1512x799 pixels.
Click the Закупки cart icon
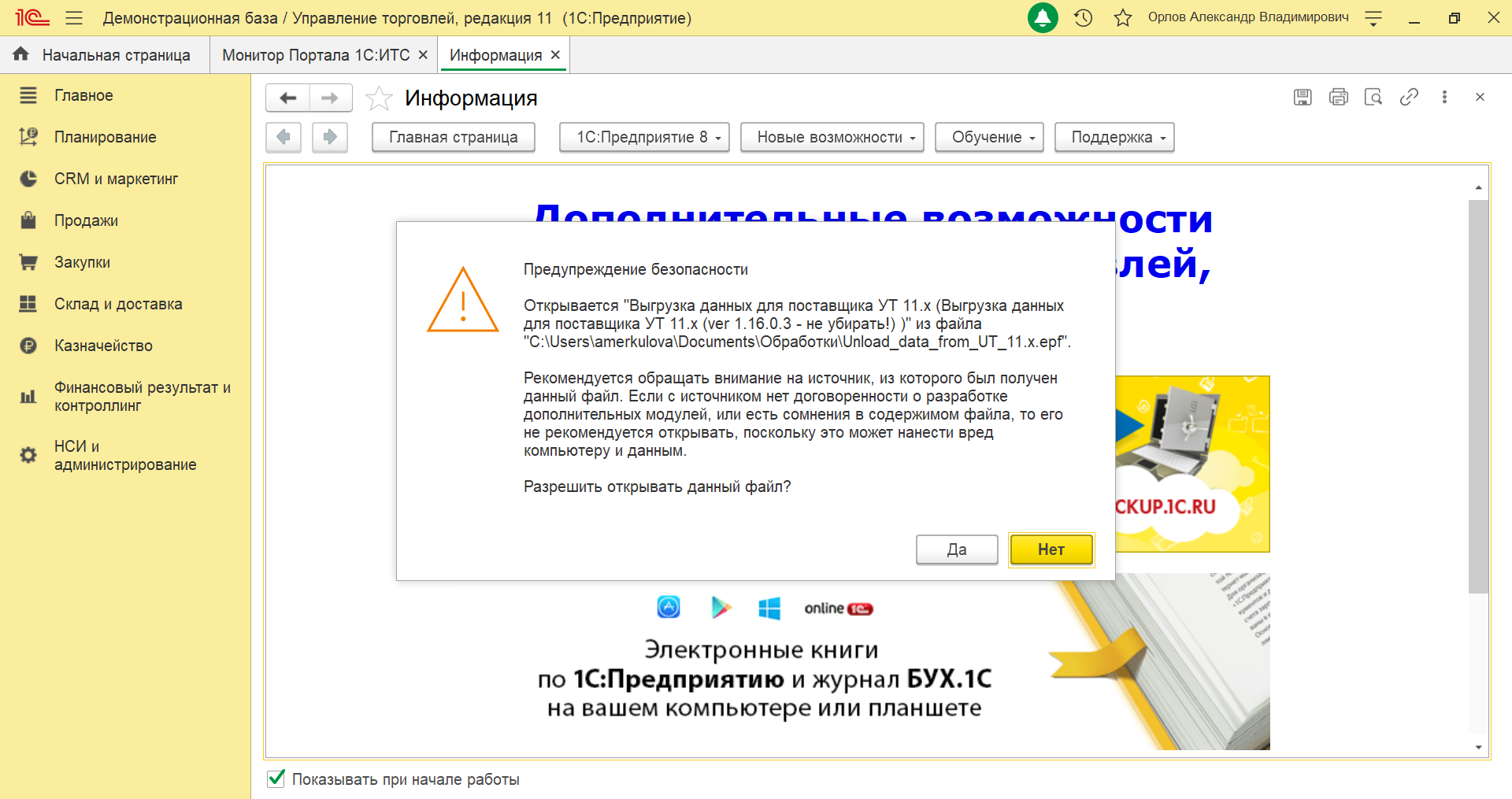[28, 262]
